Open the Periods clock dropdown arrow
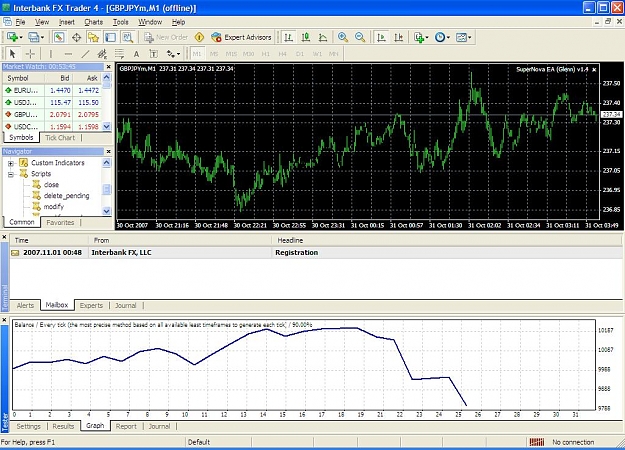This screenshot has height=450, width=625. [x=448, y=37]
